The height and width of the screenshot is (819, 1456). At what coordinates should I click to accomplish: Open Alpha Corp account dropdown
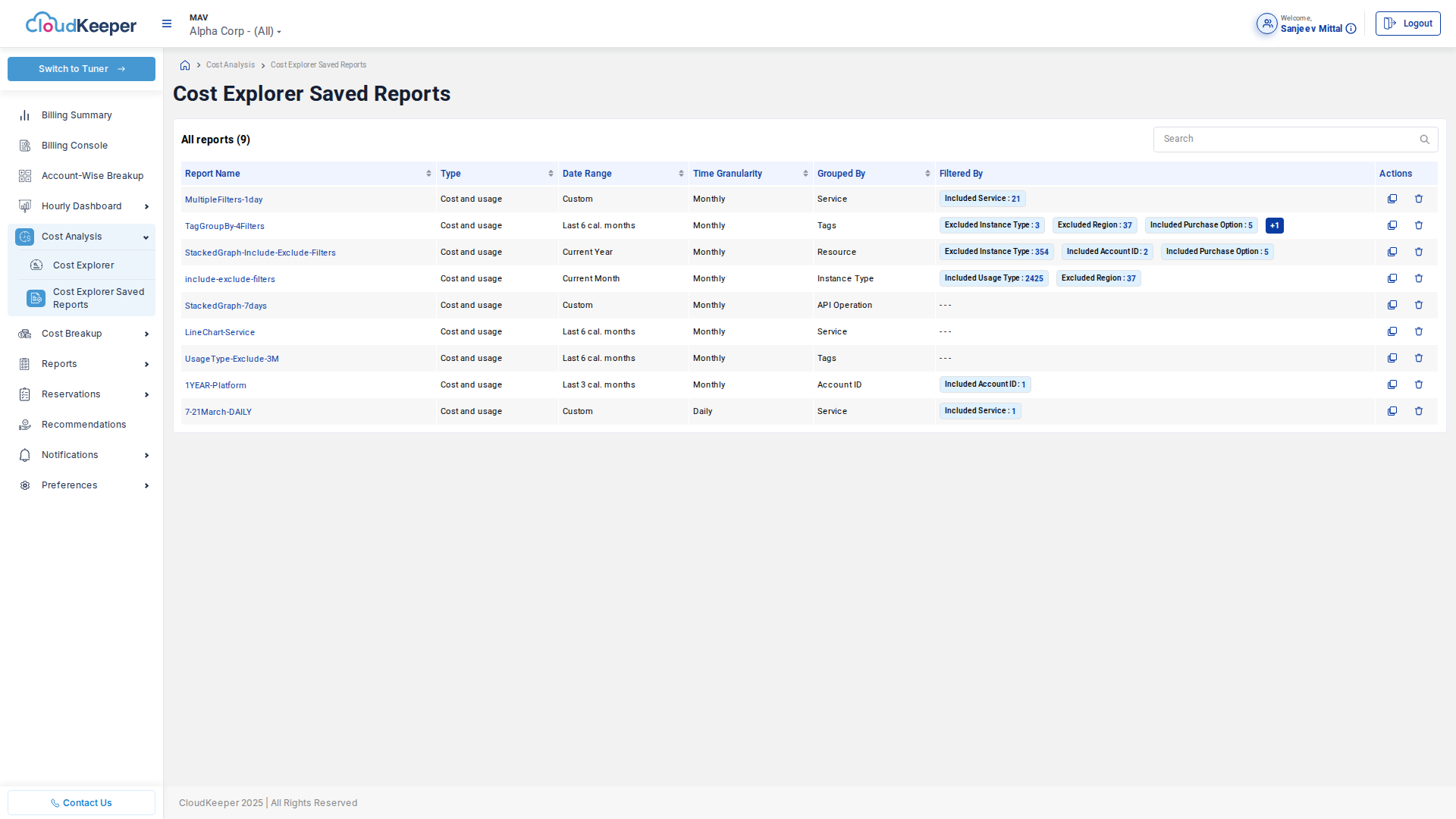pos(235,31)
